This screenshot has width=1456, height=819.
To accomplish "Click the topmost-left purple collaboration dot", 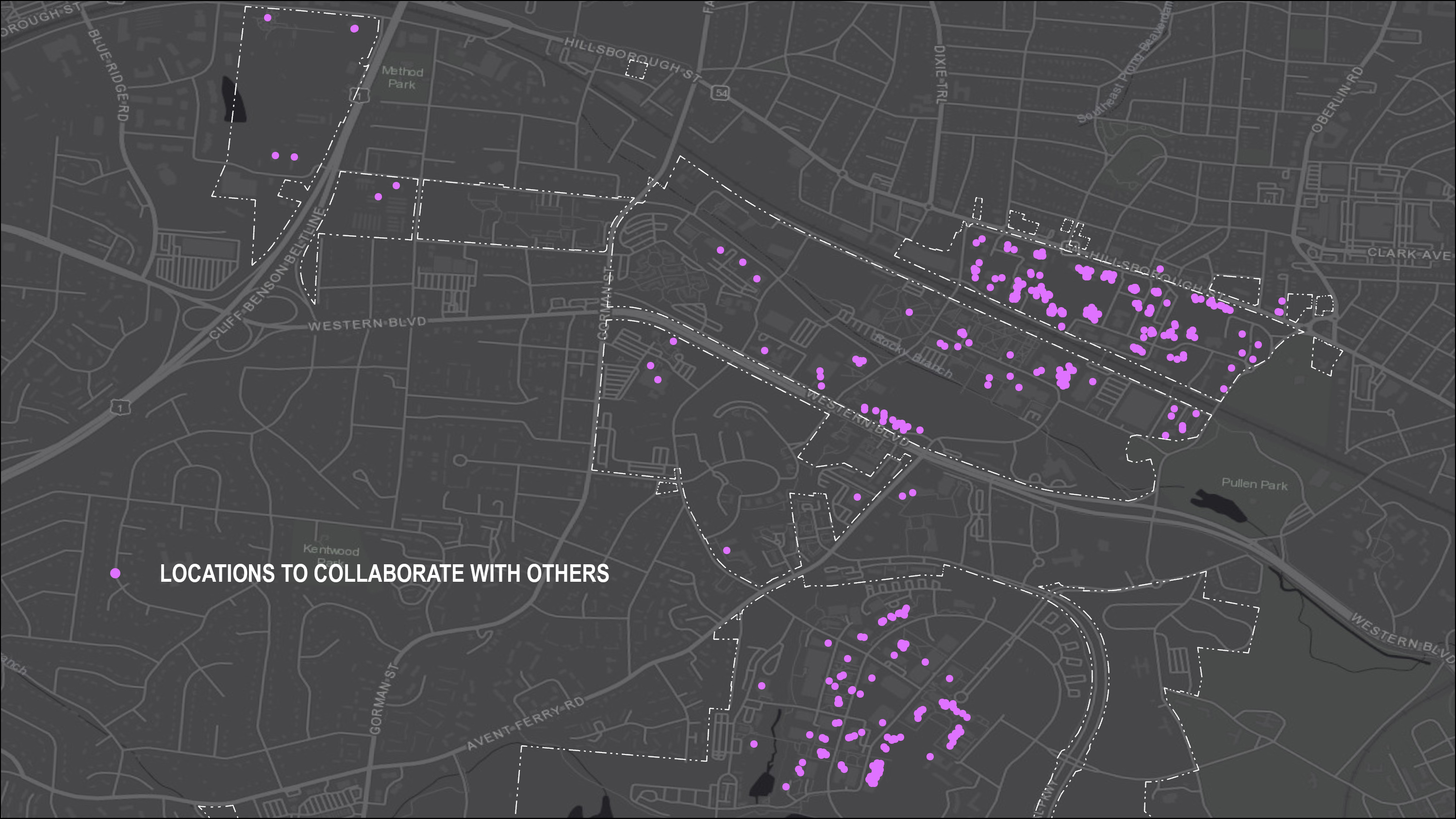I will 267,17.
